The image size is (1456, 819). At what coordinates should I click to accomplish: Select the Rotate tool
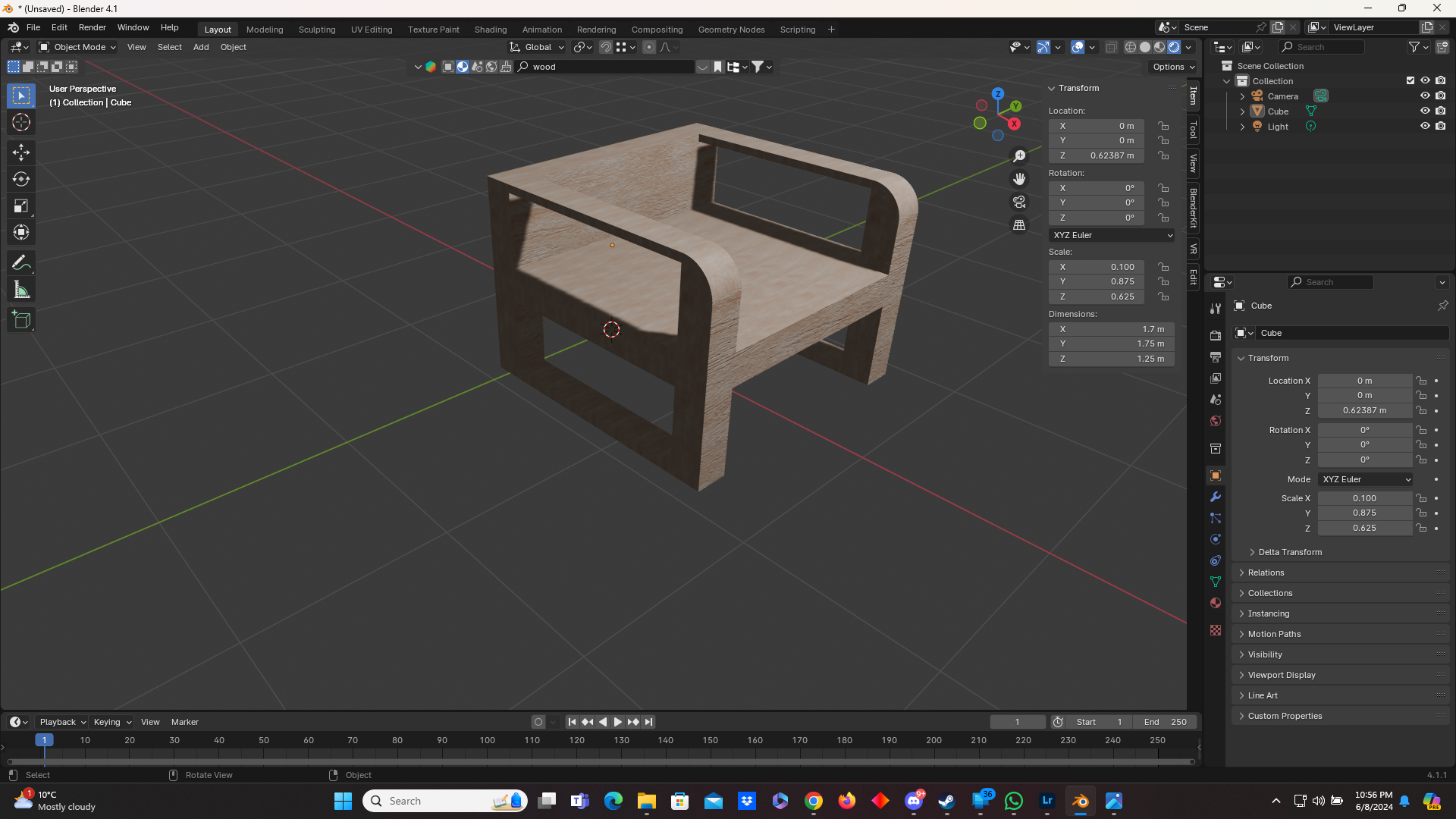pyautogui.click(x=21, y=179)
